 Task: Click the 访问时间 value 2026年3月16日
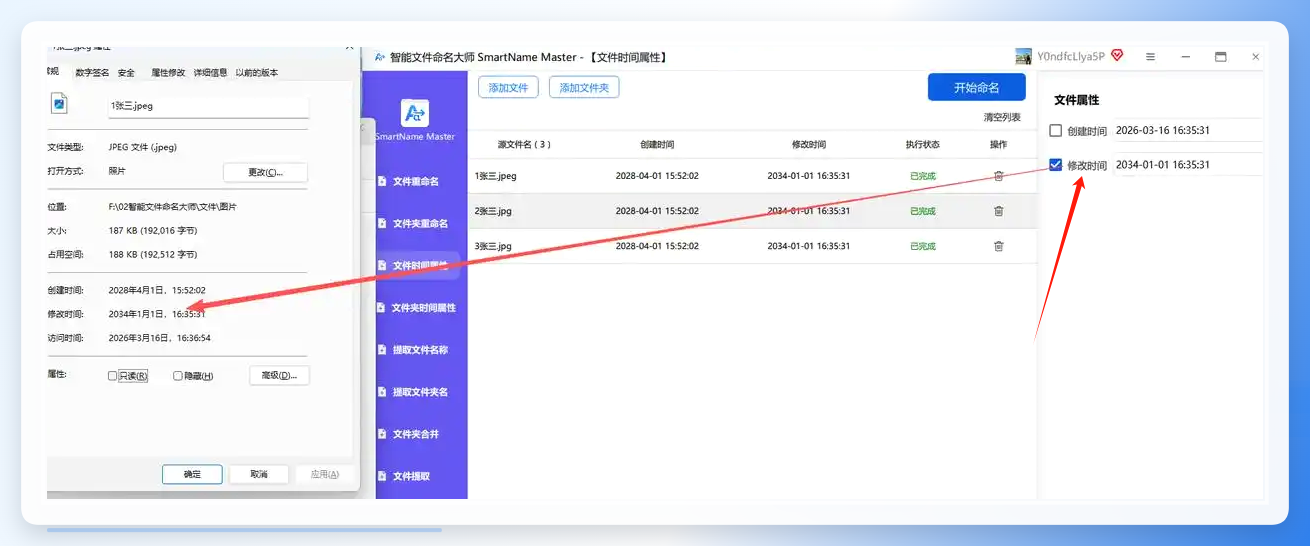(160, 338)
